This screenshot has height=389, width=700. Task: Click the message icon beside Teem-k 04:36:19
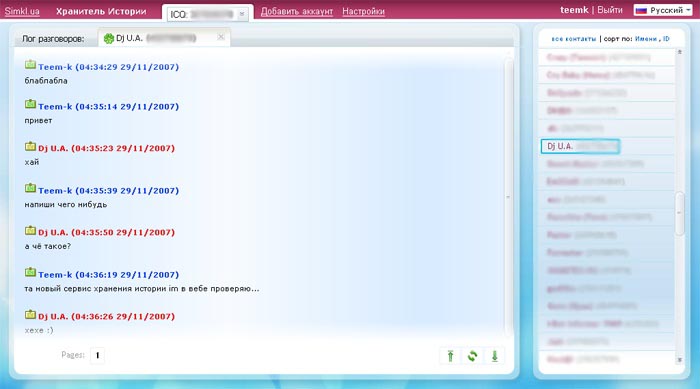pos(30,272)
